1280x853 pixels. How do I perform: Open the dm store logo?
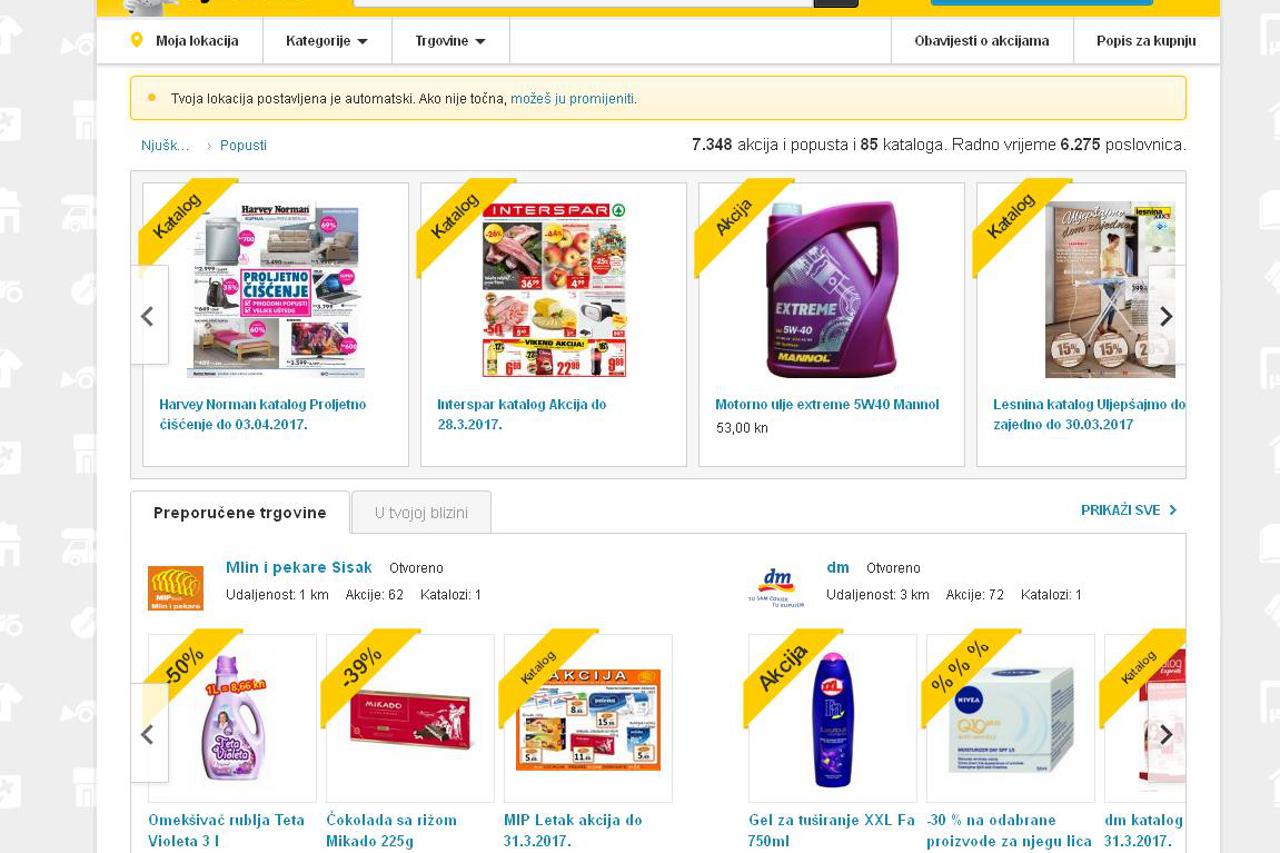(775, 587)
